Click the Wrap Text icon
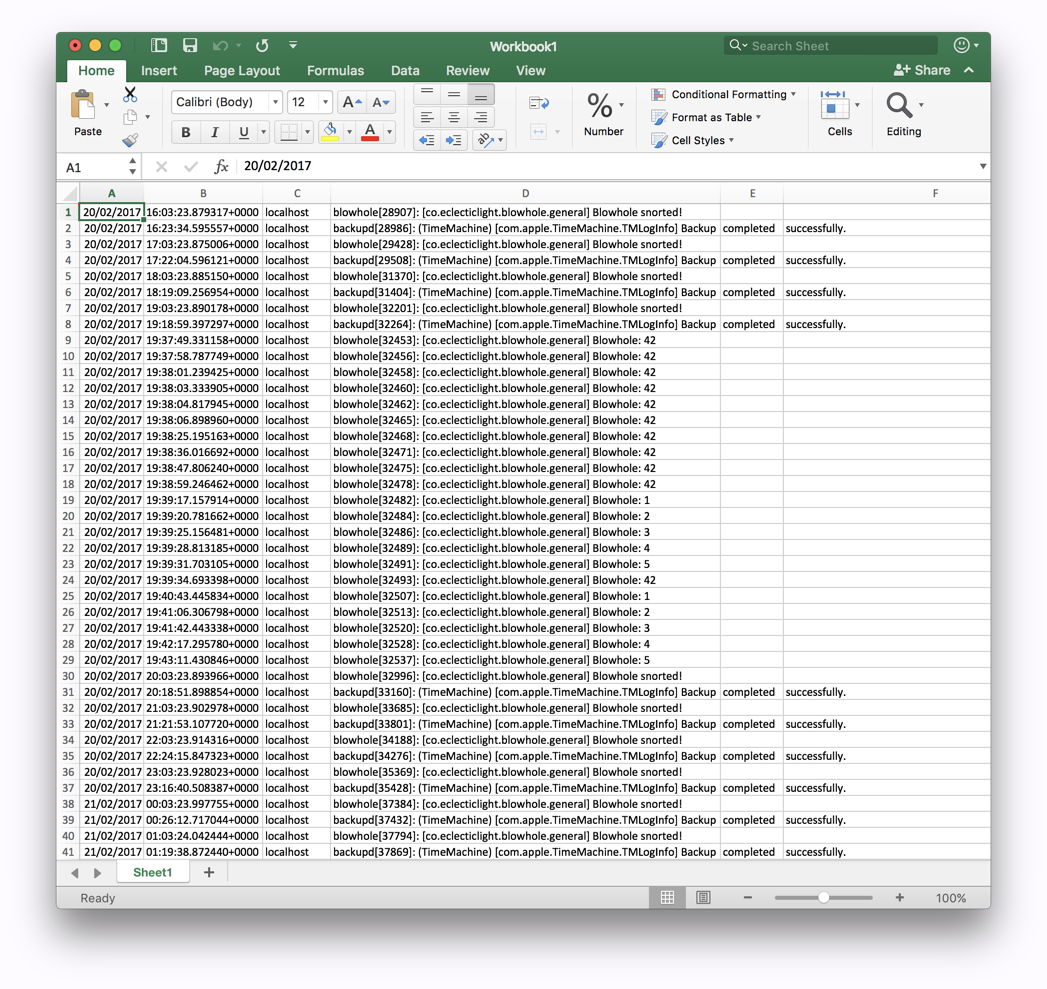The image size is (1047, 989). (539, 103)
